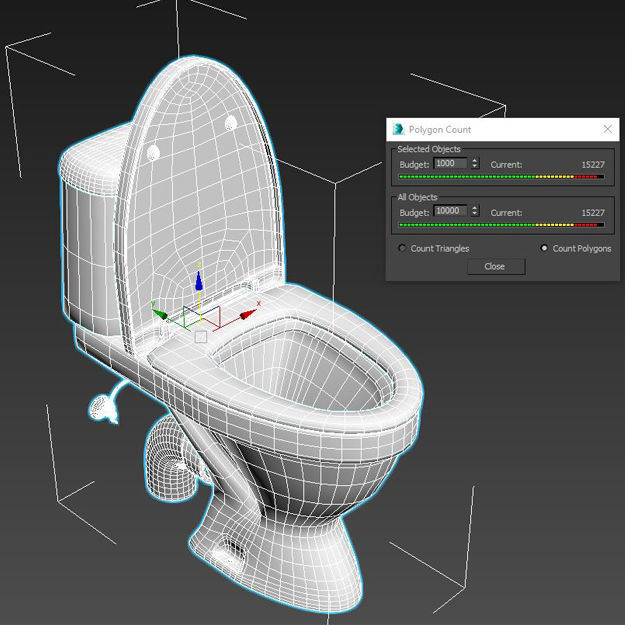Increase the All Objects budget with spinner up
This screenshot has height=625, width=625.
coord(474,208)
